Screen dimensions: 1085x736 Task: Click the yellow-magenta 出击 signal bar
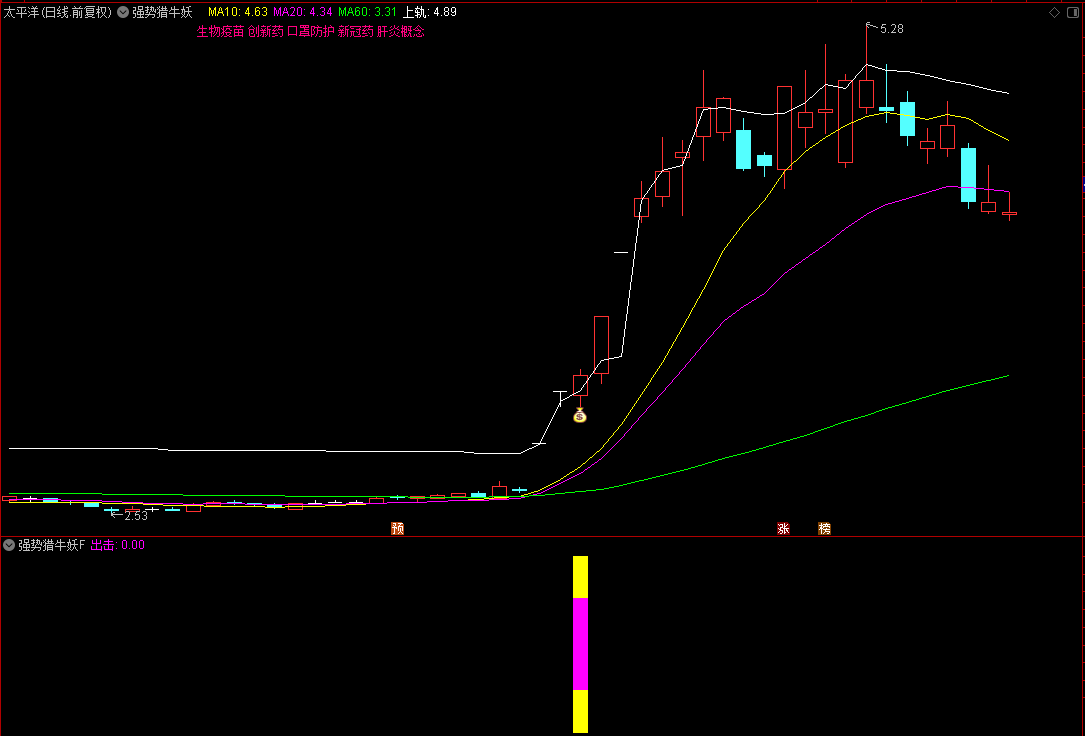coord(581,644)
